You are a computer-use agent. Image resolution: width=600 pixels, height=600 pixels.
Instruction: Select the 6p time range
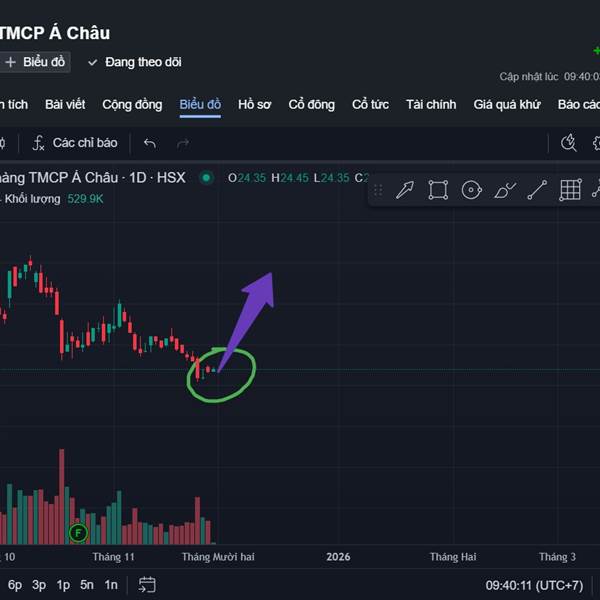point(15,585)
